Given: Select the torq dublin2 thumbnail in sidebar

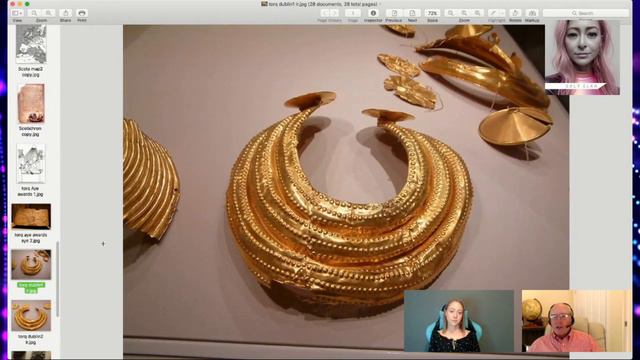Looking at the screenshot, I should [x=31, y=316].
